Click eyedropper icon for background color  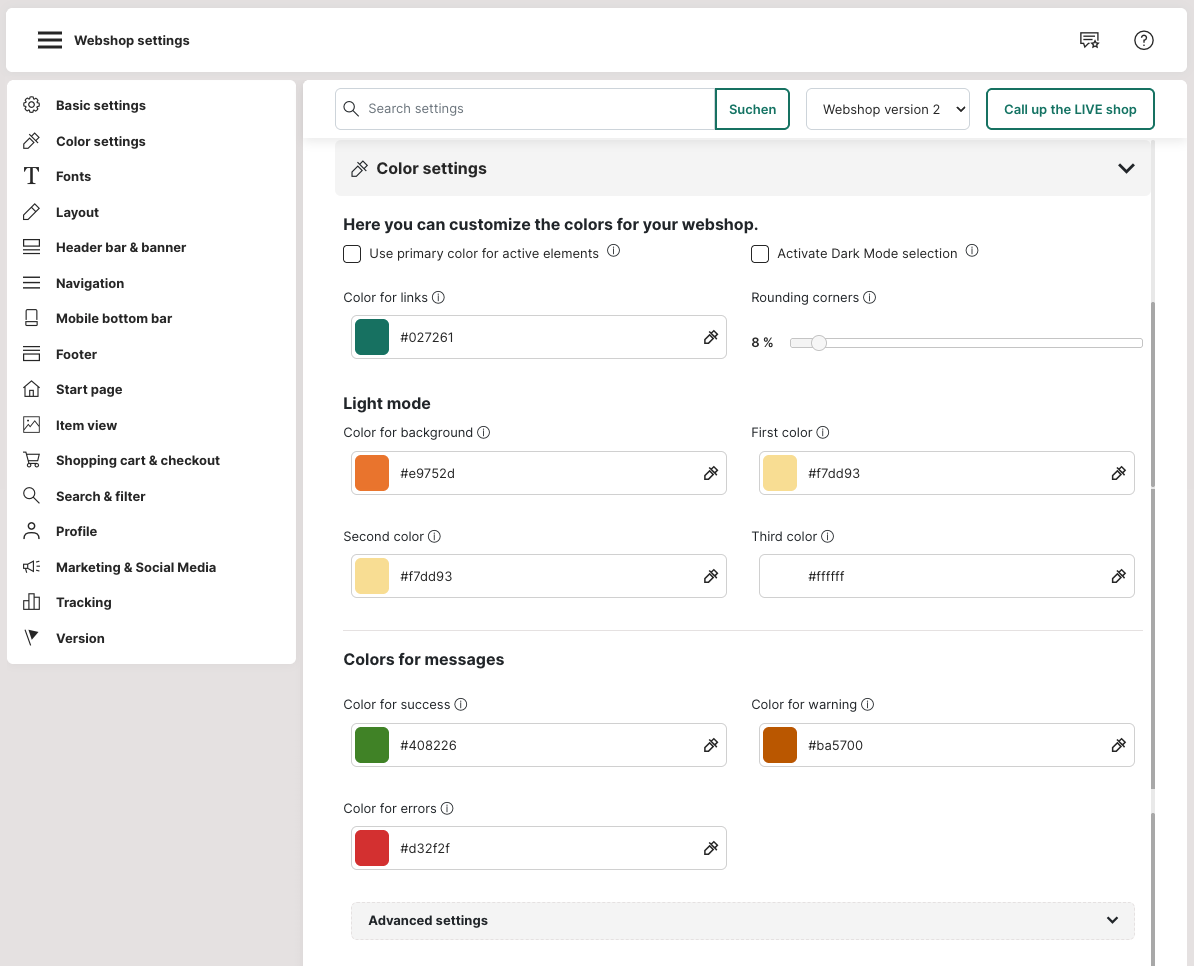click(x=711, y=473)
